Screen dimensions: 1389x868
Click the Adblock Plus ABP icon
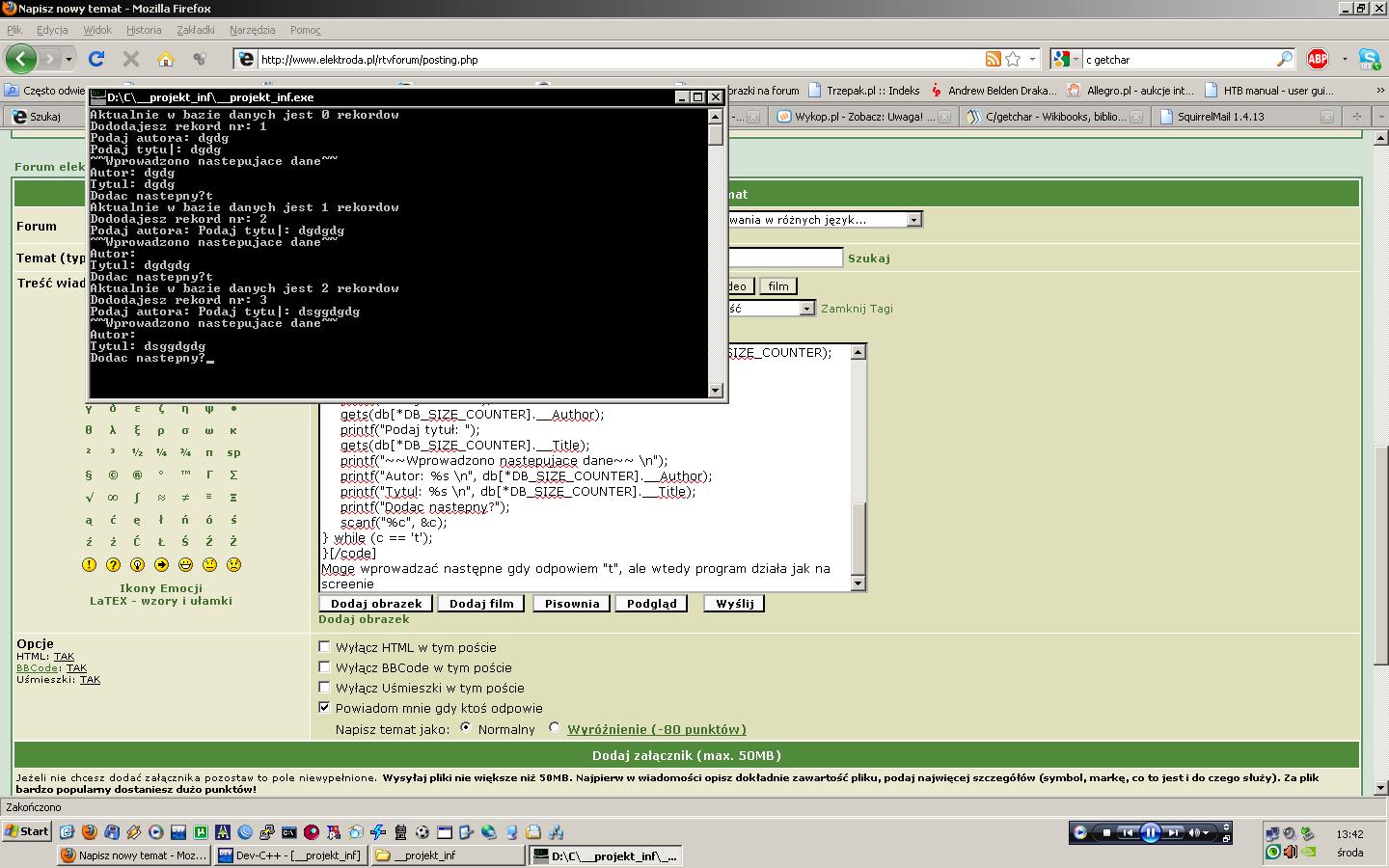1318,59
